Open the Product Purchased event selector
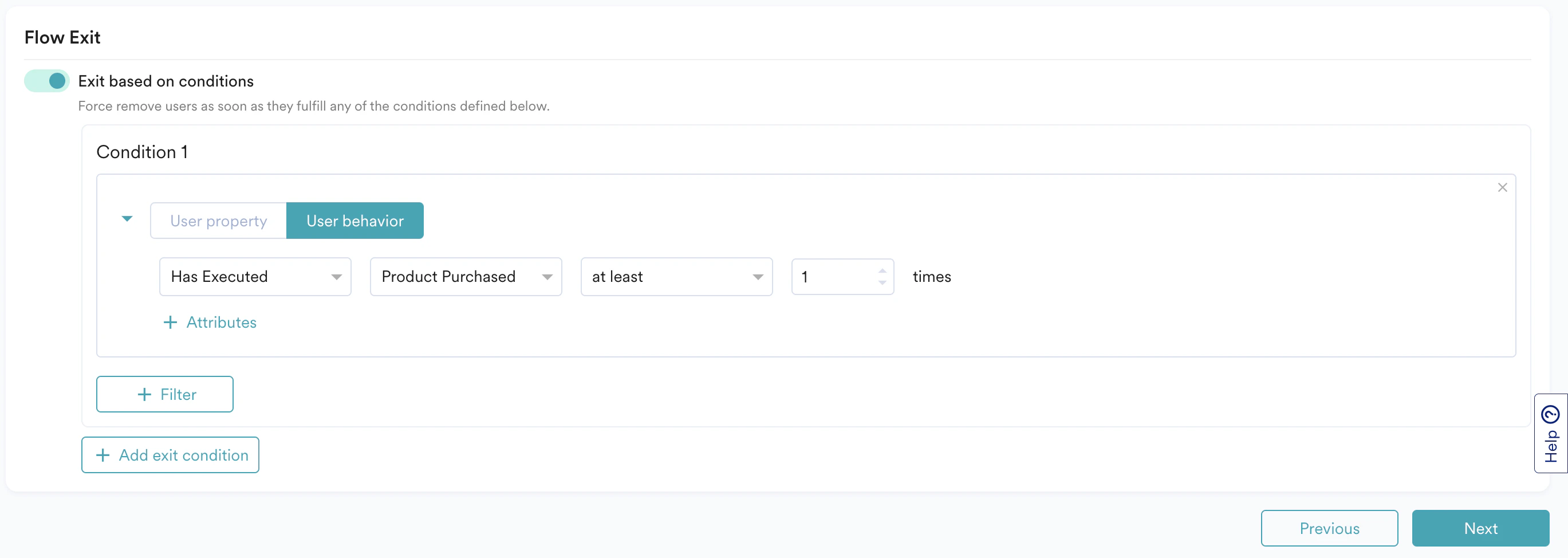Viewport: 1568px width, 558px height. pyautogui.click(x=466, y=277)
